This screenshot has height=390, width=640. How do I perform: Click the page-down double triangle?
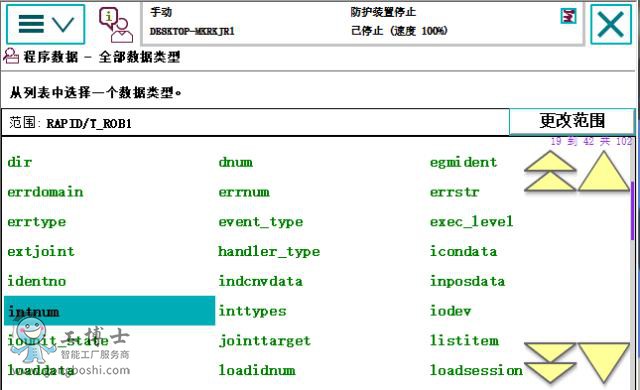coord(550,362)
